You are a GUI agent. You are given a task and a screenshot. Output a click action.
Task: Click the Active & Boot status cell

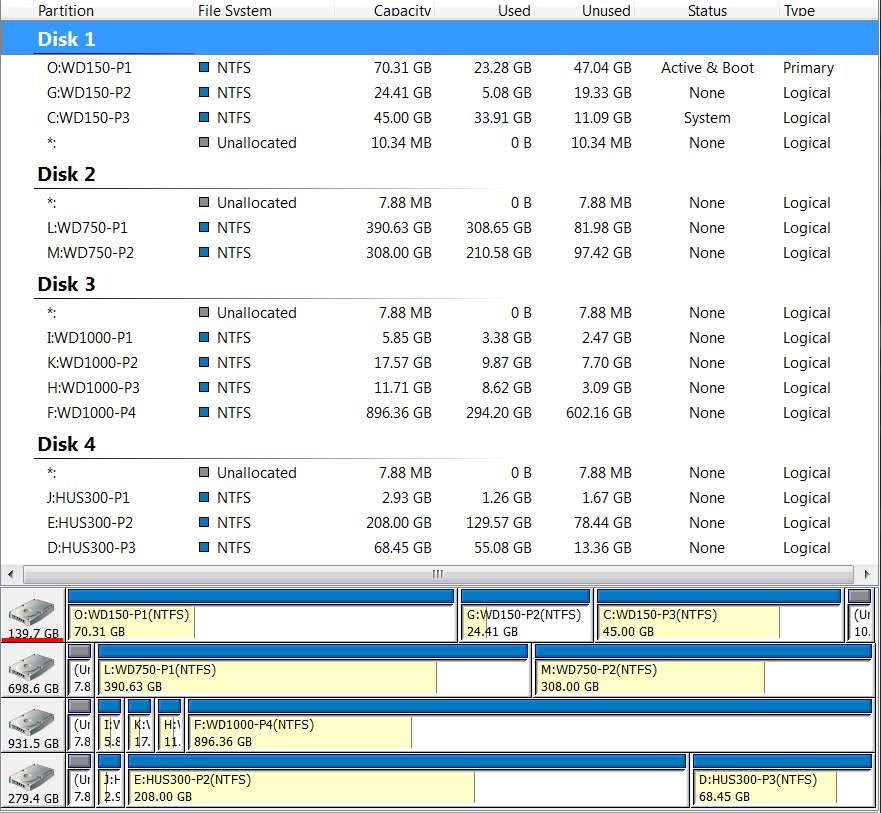[707, 68]
